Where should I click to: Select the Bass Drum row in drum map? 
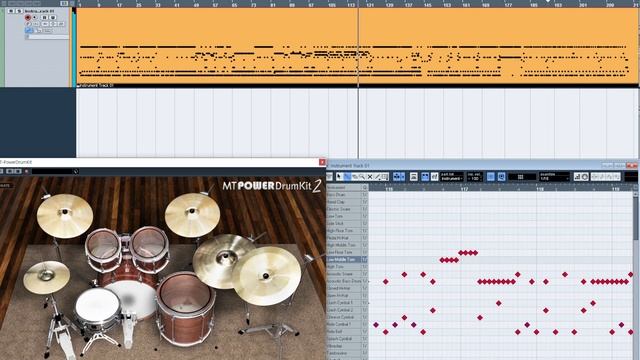click(x=344, y=195)
